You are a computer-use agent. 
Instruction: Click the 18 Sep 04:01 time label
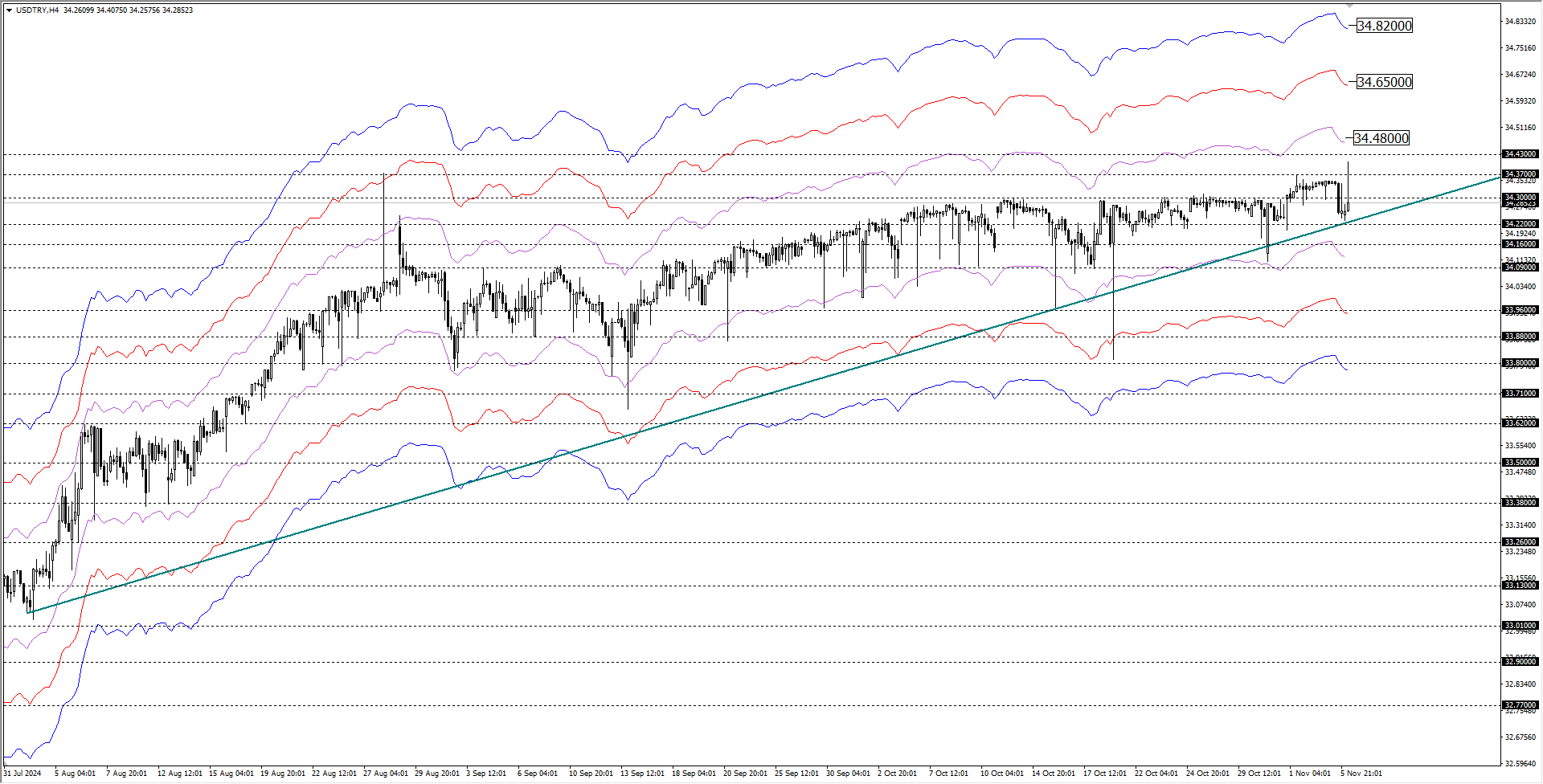click(694, 774)
